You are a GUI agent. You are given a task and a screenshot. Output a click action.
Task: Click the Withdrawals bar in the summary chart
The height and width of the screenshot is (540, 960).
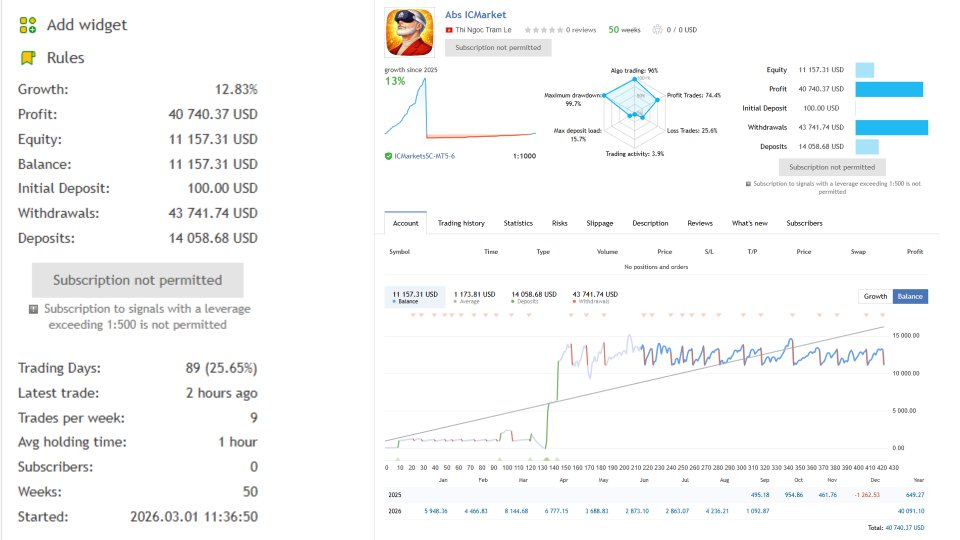(x=891, y=127)
